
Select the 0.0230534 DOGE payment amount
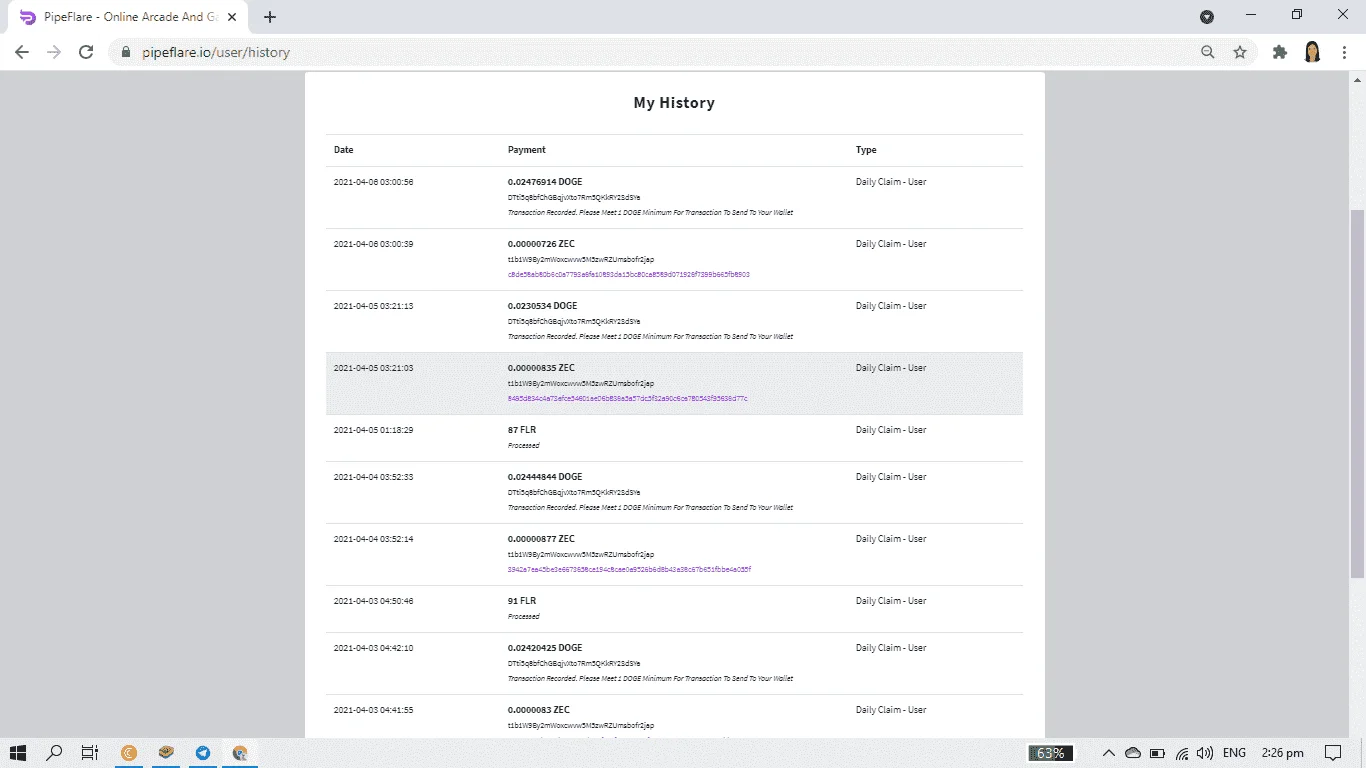pyautogui.click(x=542, y=306)
